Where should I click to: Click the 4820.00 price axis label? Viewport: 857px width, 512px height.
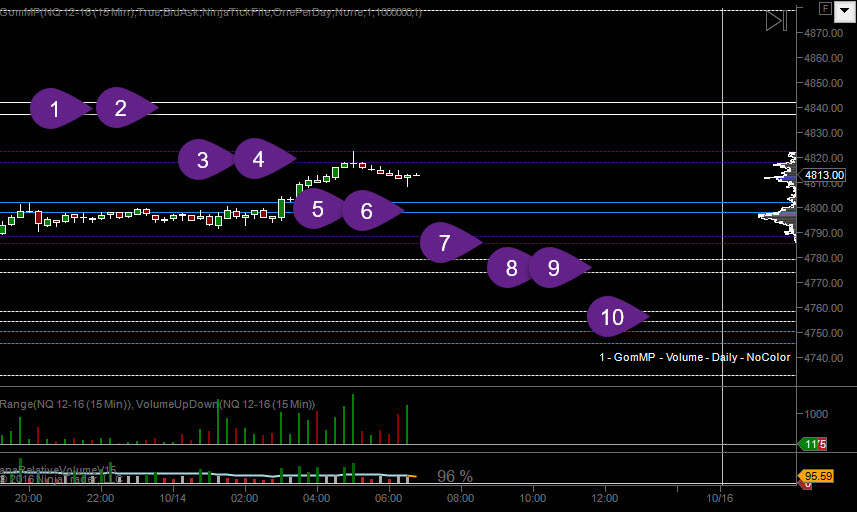[x=823, y=158]
